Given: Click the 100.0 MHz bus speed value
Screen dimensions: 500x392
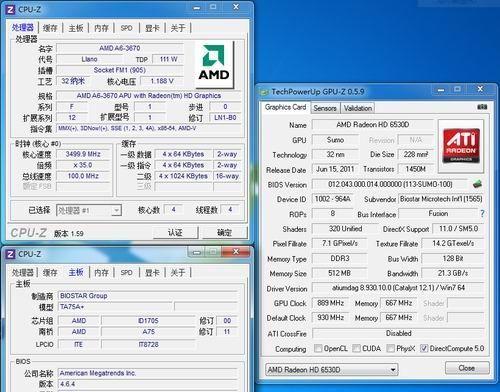Looking at the screenshot, I should coord(83,176).
